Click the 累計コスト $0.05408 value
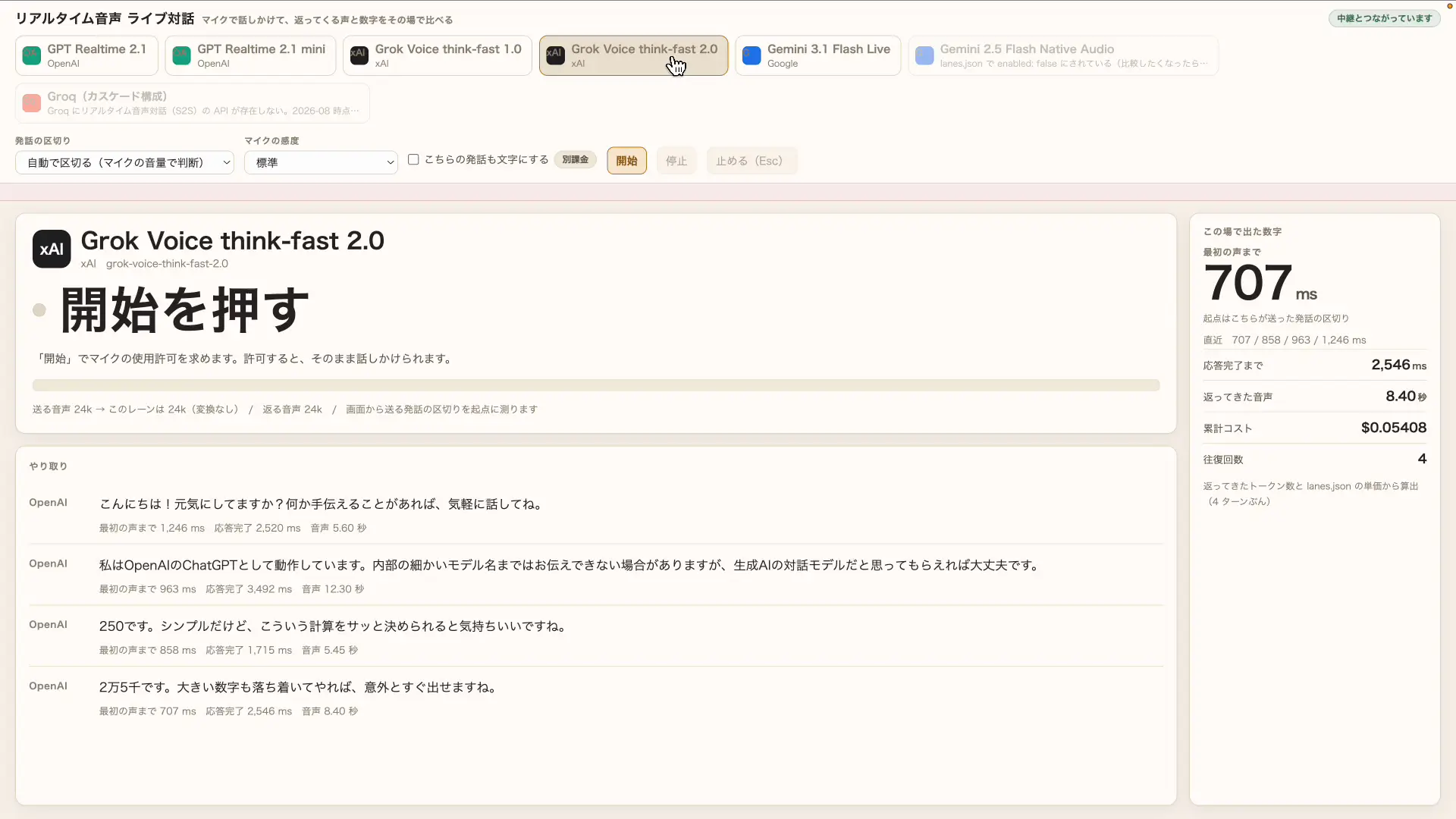Screen dimensions: 1456x819 (x=1394, y=428)
